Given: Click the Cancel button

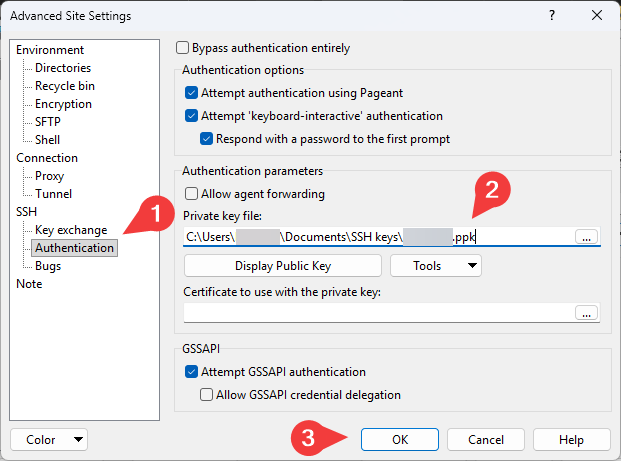Looking at the screenshot, I should [x=486, y=439].
